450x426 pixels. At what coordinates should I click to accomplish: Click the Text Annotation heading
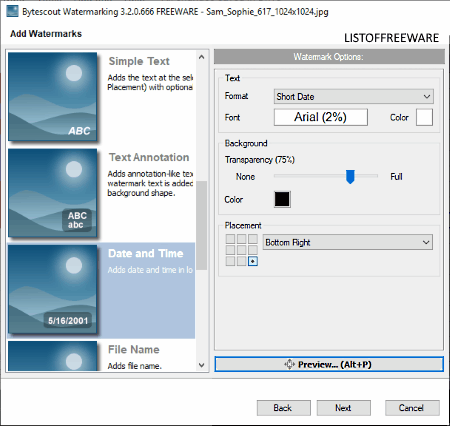(149, 157)
